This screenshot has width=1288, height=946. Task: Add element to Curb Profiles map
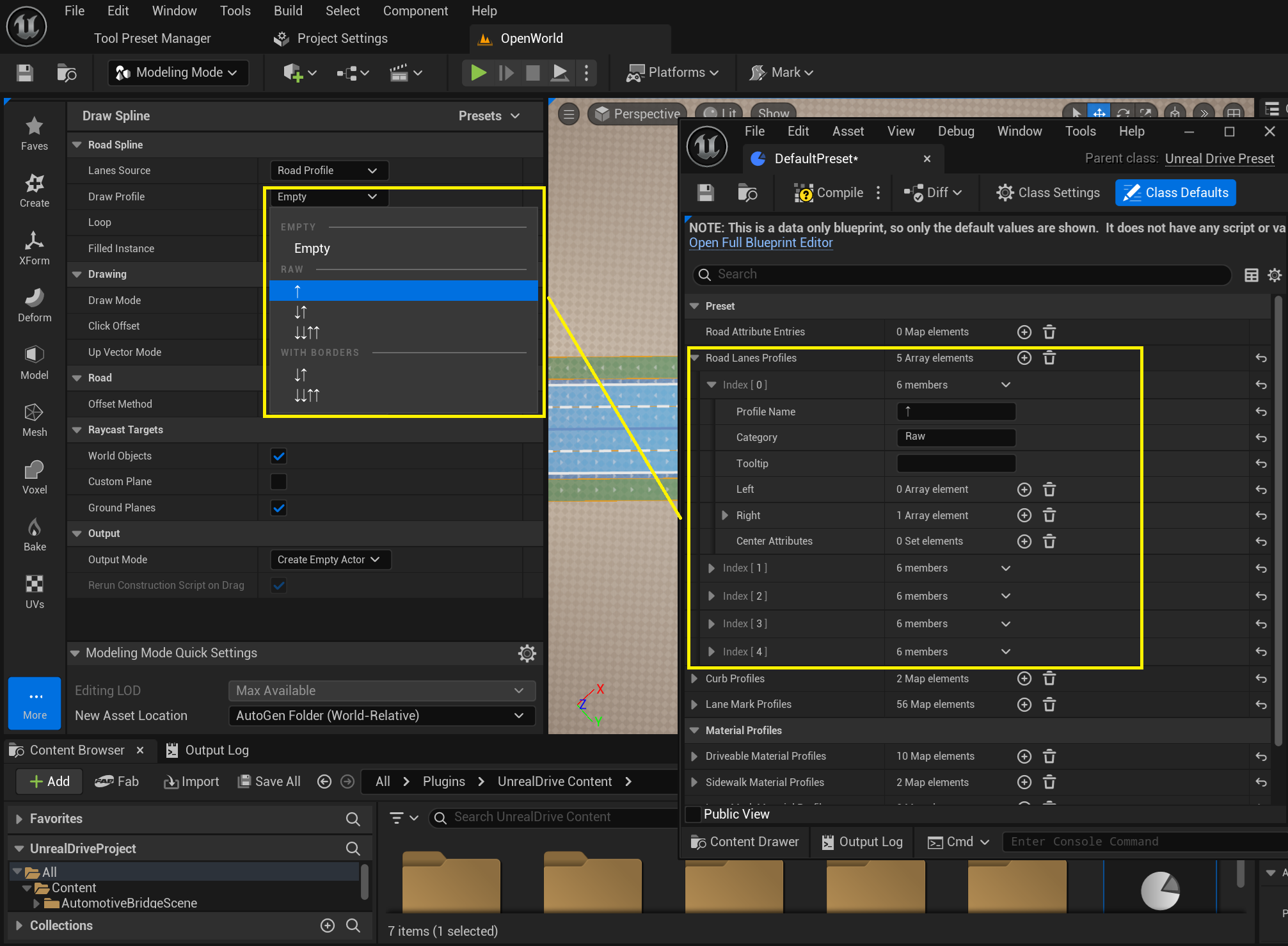[1024, 678]
